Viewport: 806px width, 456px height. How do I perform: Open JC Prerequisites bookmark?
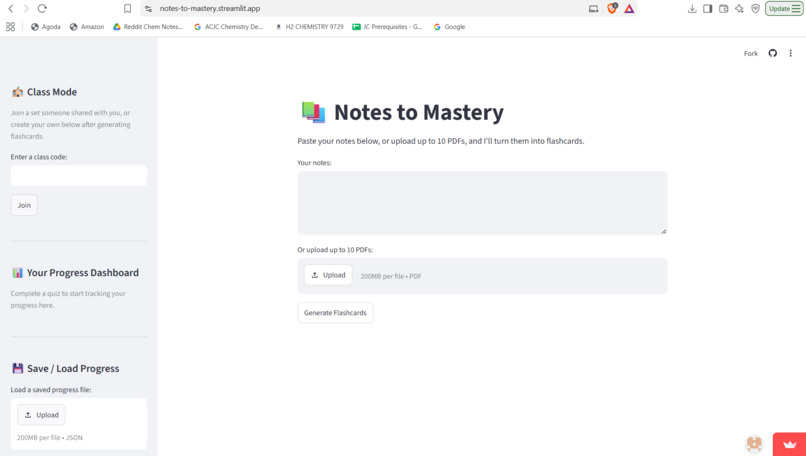(x=387, y=27)
